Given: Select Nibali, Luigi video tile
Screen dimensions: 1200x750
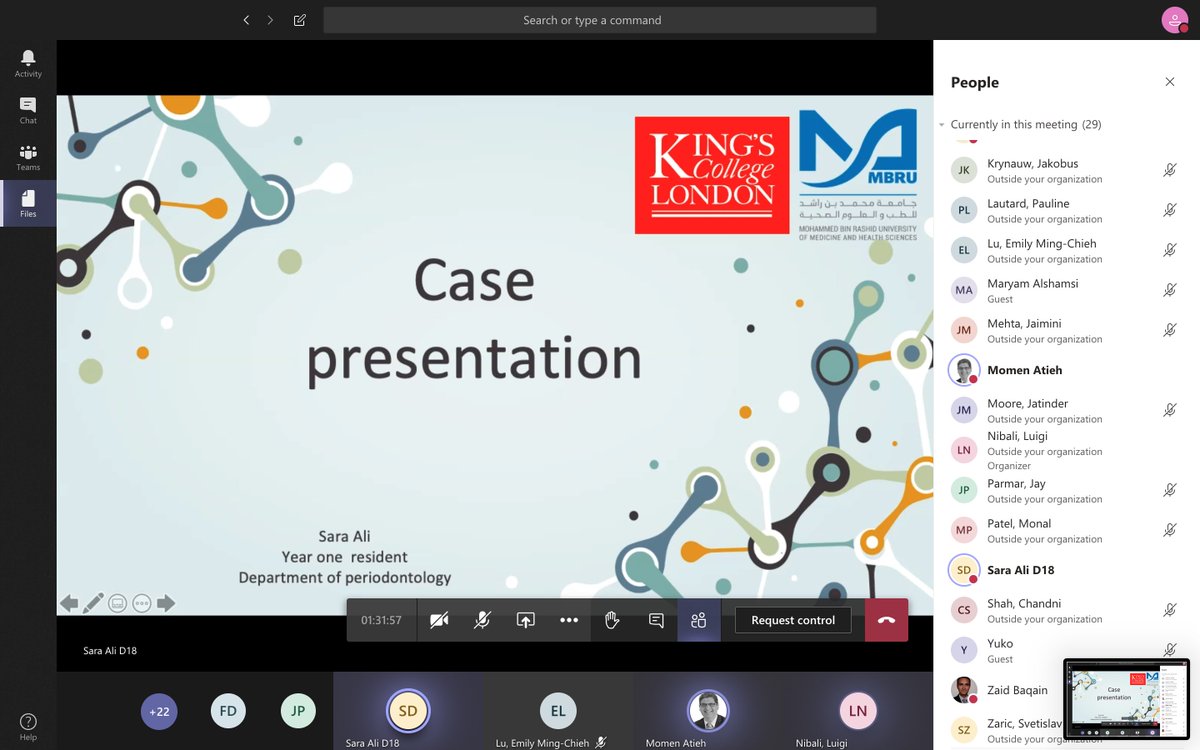Looking at the screenshot, I should pyautogui.click(x=858, y=711).
